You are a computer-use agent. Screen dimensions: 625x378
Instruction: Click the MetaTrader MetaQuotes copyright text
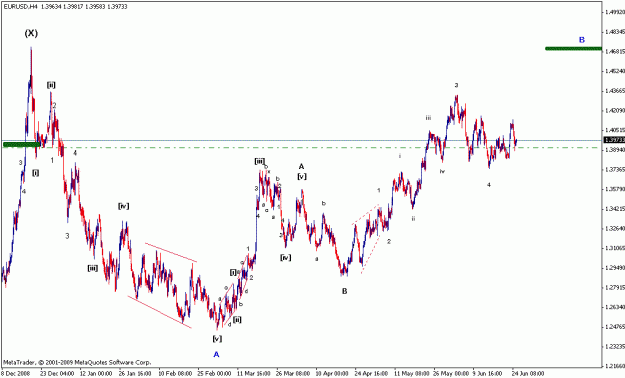77,363
